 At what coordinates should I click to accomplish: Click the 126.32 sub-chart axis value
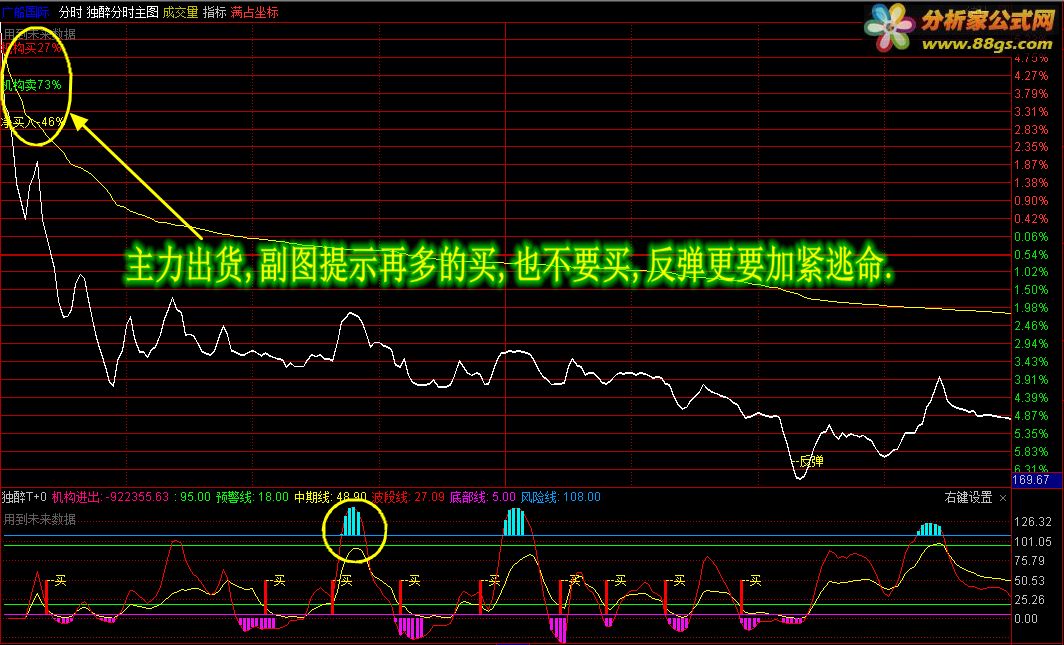click(x=1033, y=522)
